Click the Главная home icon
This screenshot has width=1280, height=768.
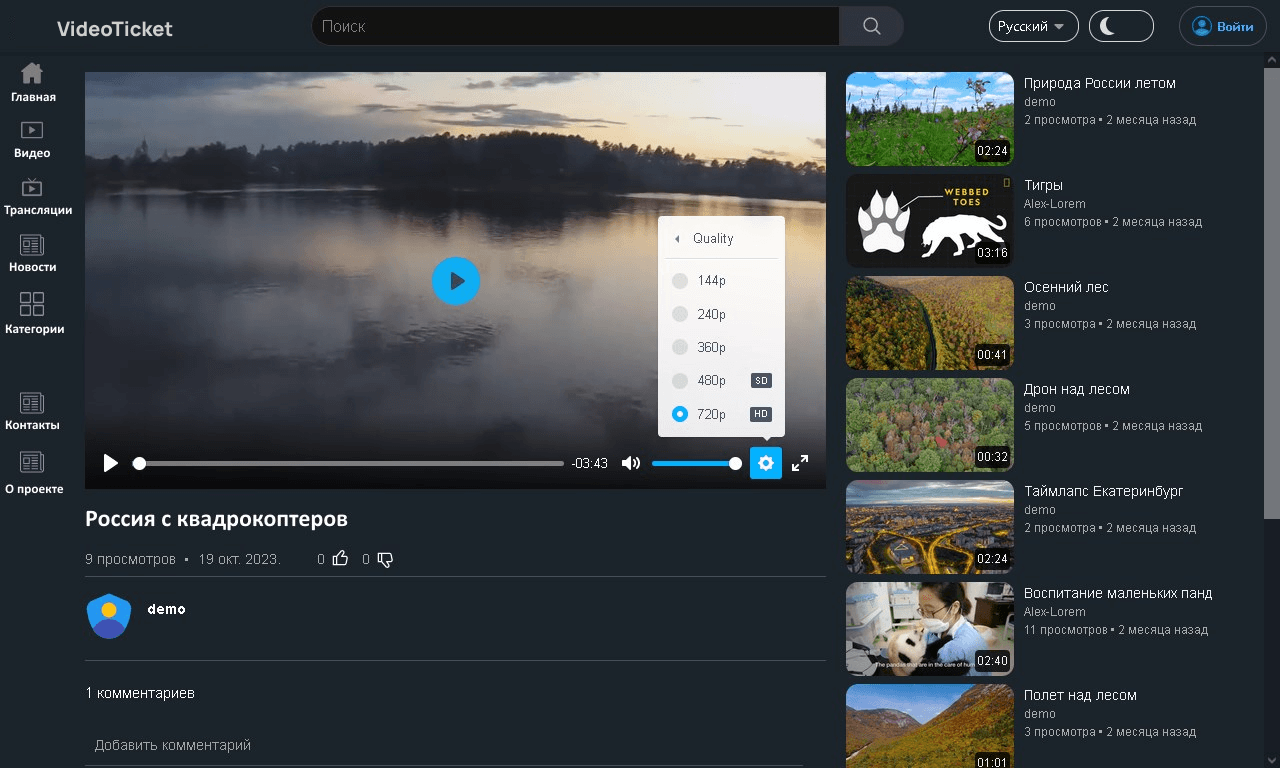(x=32, y=82)
